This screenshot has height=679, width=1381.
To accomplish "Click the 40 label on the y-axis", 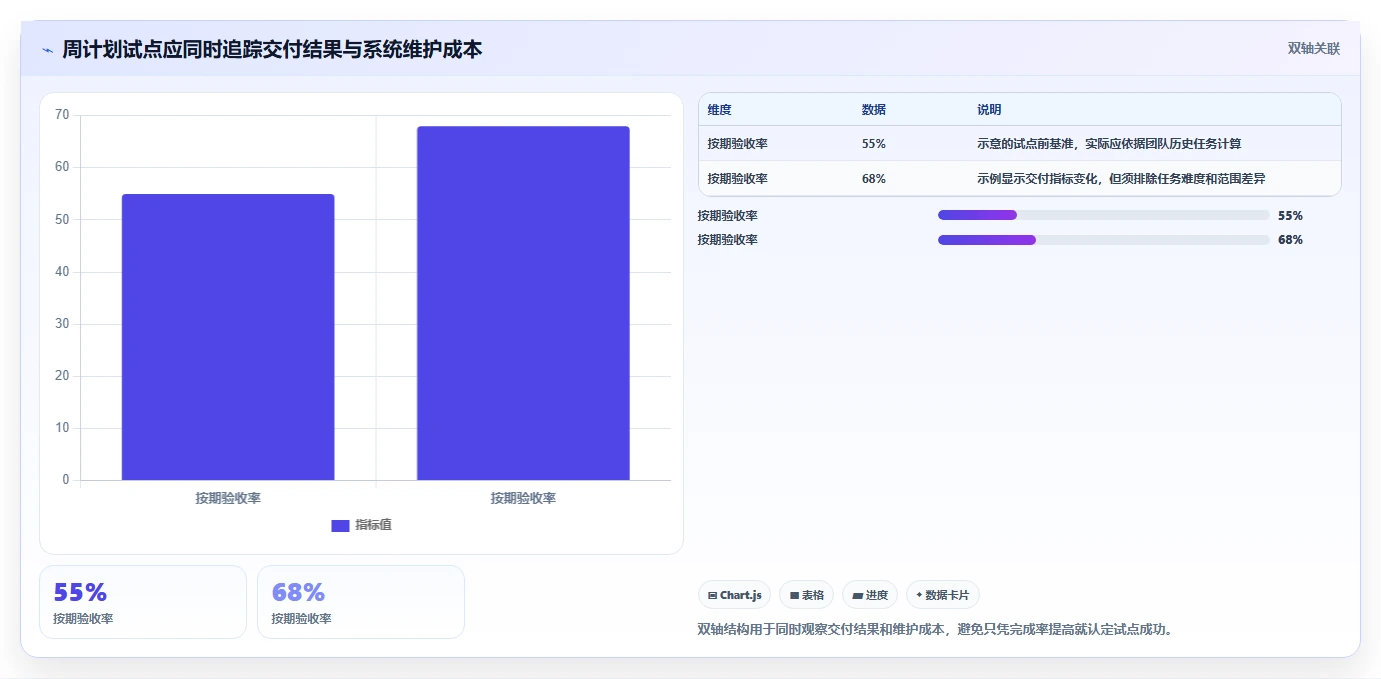I will [x=62, y=271].
